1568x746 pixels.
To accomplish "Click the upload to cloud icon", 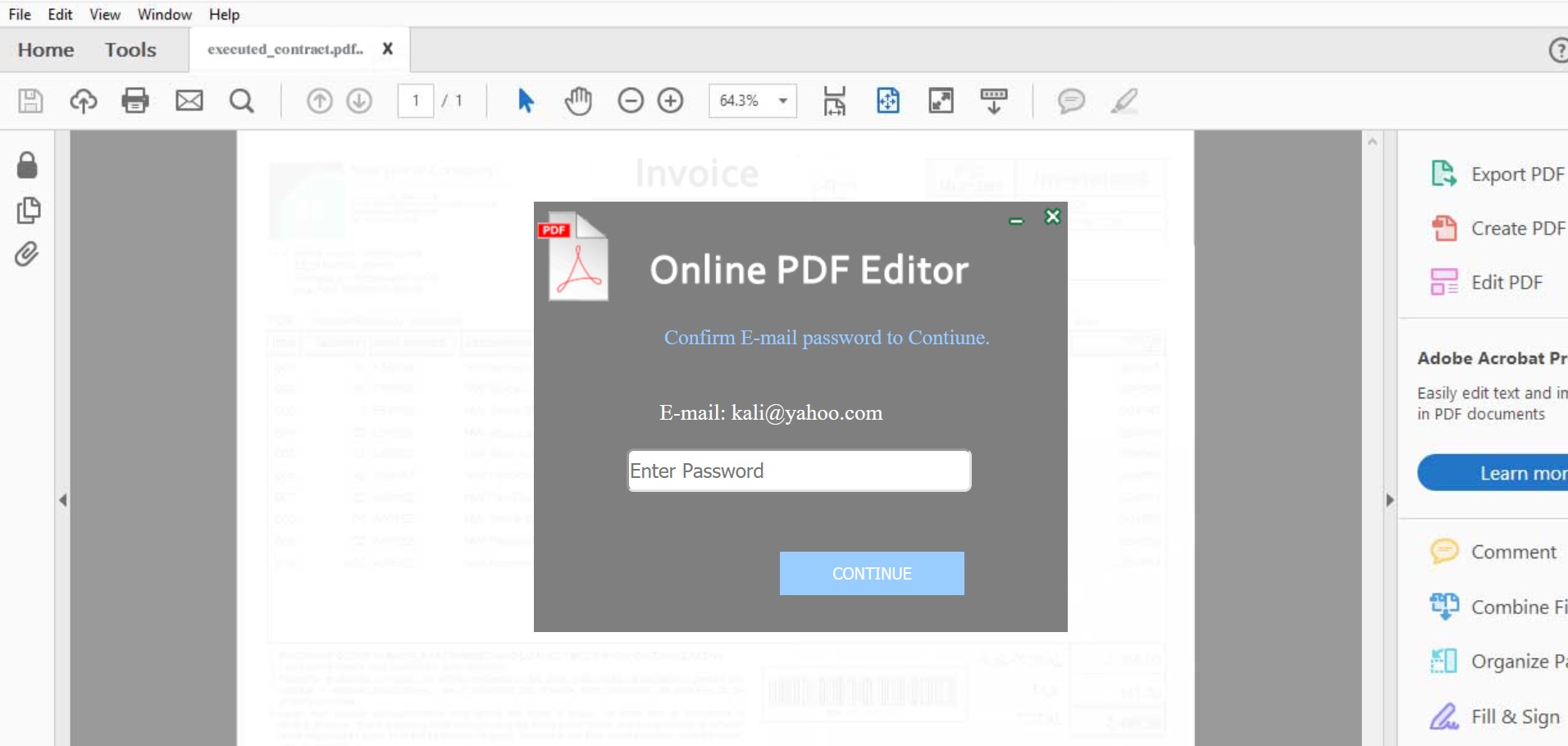I will [83, 101].
